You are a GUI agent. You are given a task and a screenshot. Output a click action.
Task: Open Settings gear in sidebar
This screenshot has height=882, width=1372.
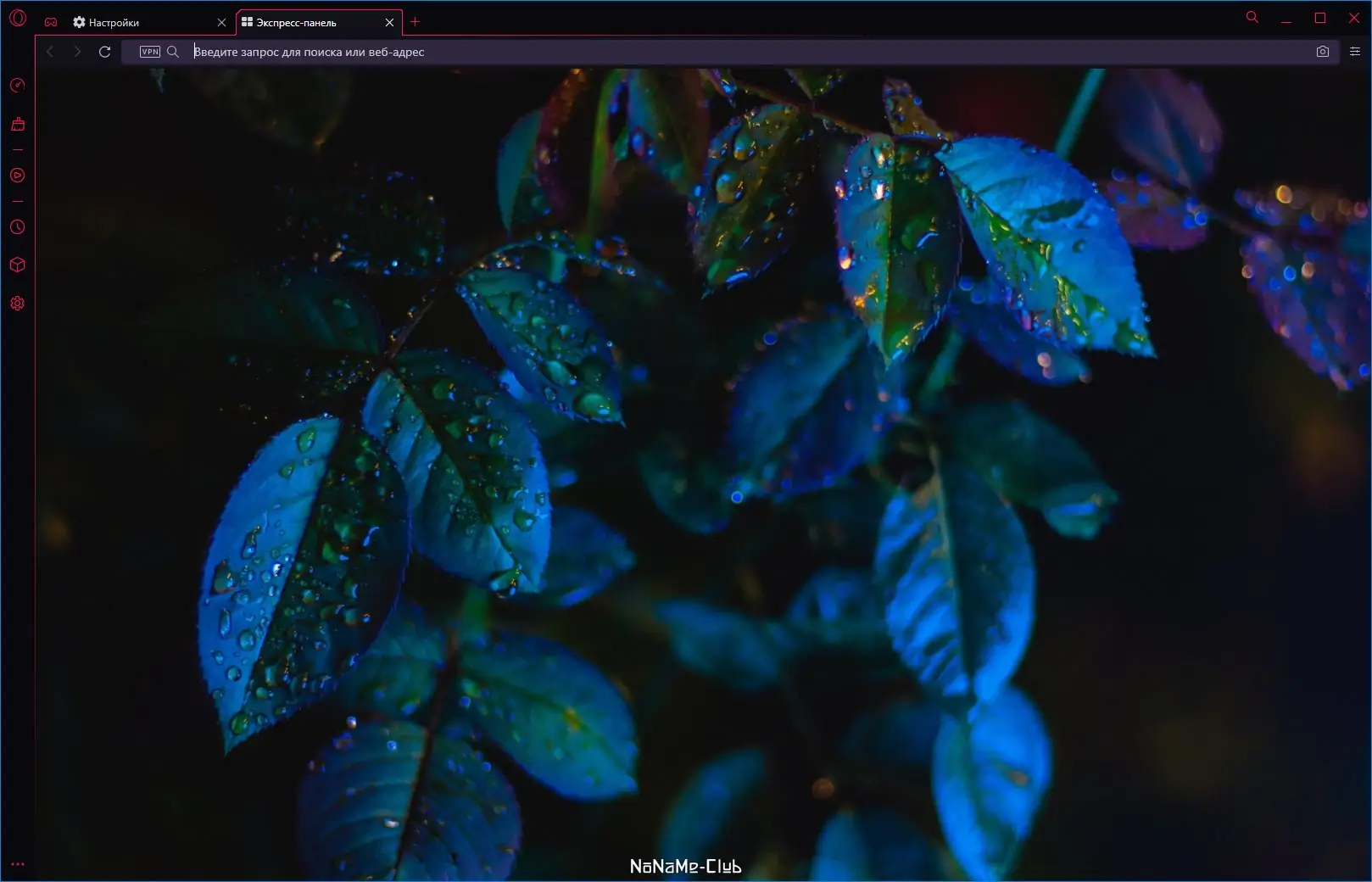tap(18, 304)
